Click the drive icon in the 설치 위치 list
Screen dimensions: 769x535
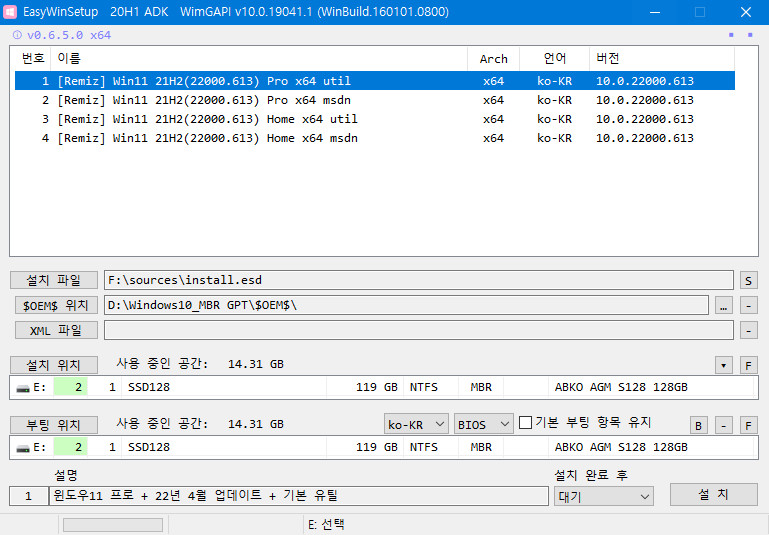pyautogui.click(x=23, y=388)
